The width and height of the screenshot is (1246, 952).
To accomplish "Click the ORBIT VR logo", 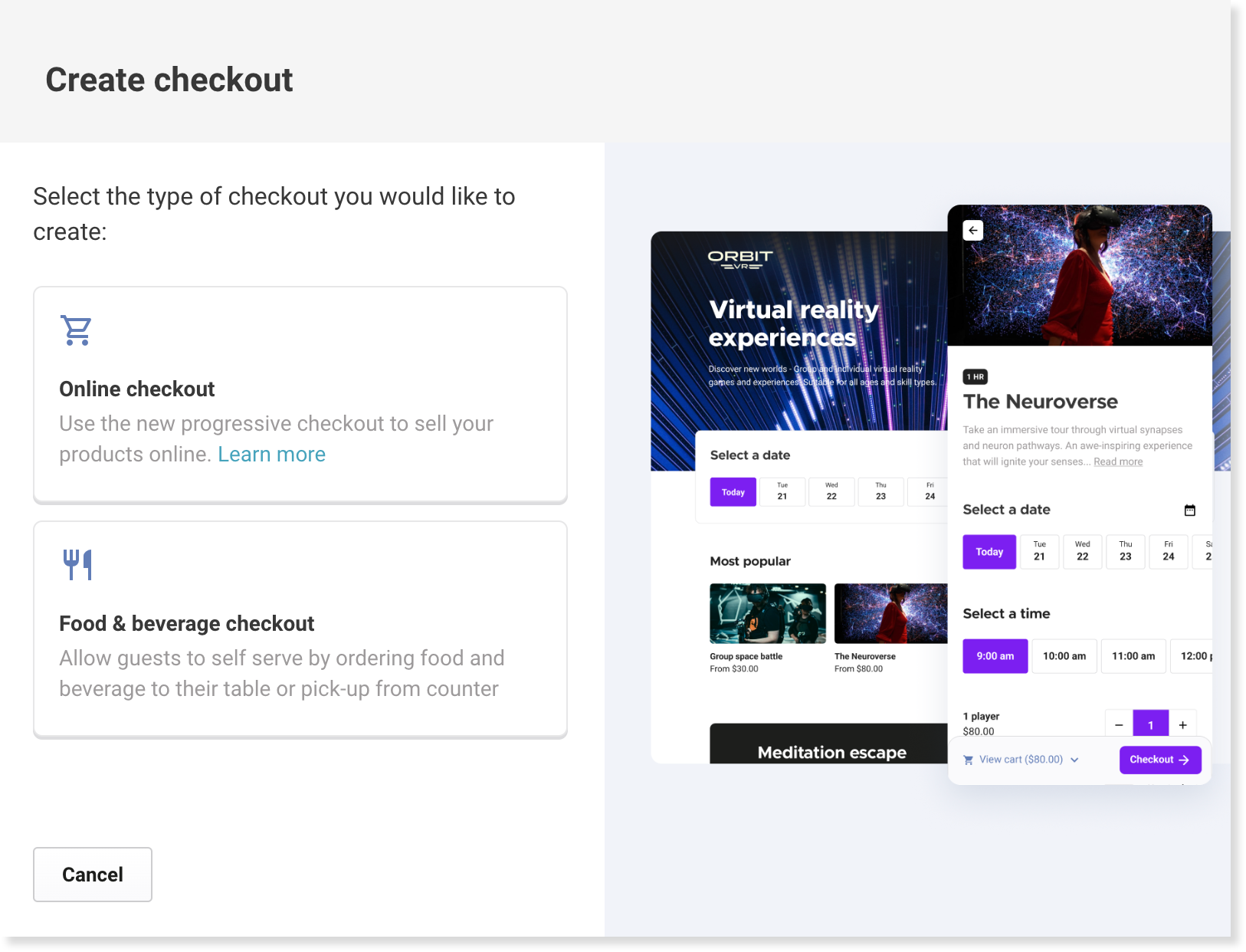I will (x=739, y=259).
